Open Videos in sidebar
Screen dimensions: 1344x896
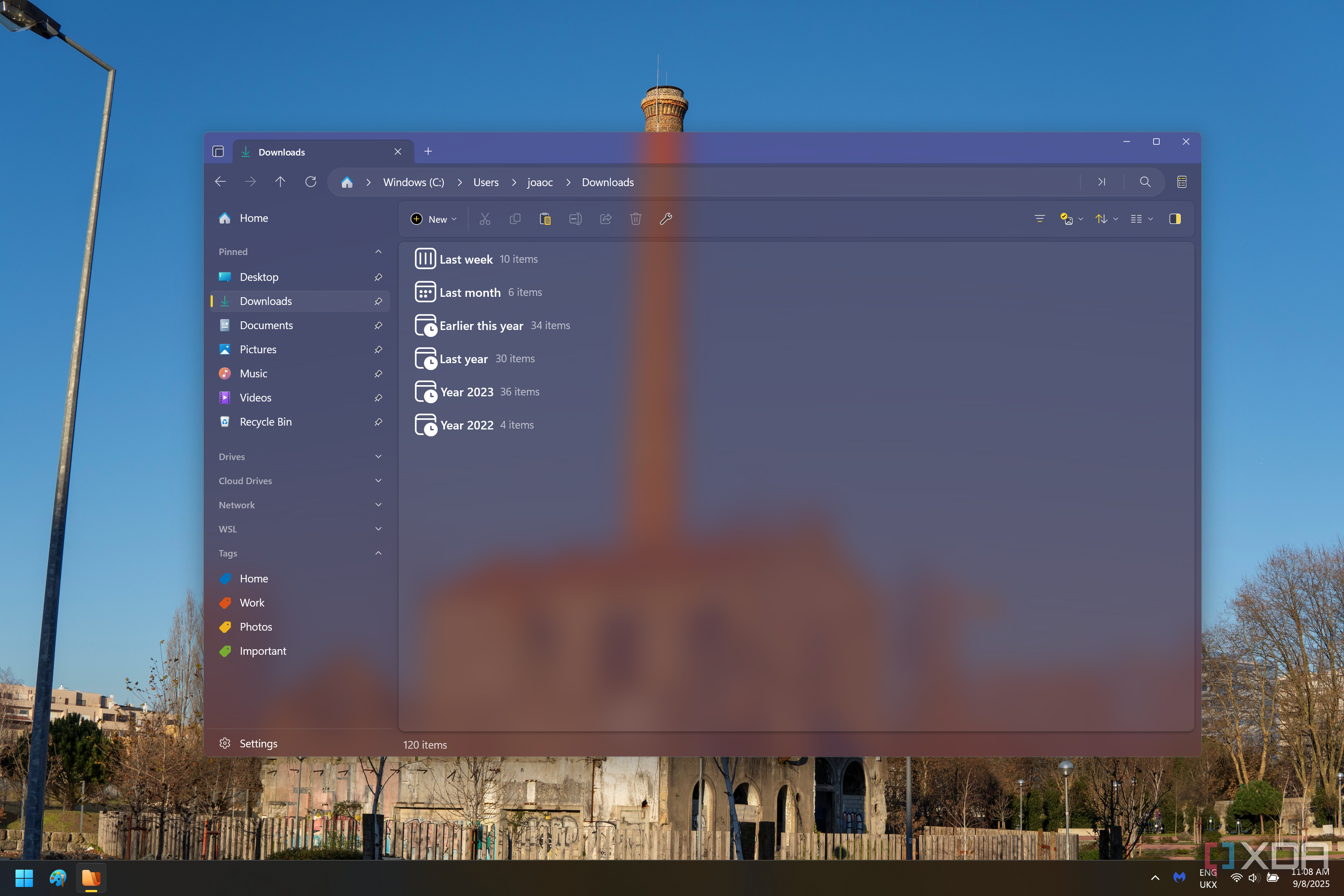coord(300,398)
